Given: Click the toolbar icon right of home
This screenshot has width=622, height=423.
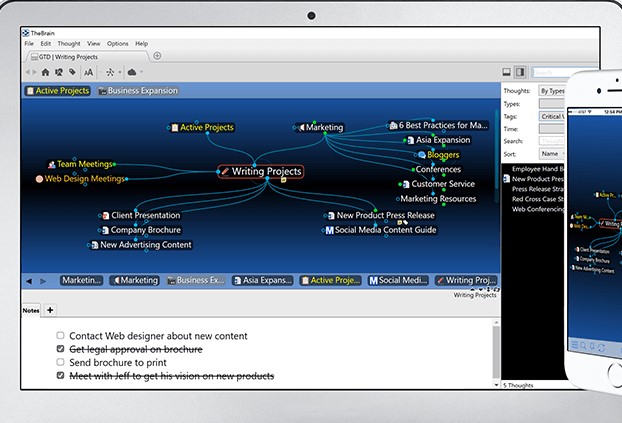Looking at the screenshot, I should pyautogui.click(x=59, y=72).
